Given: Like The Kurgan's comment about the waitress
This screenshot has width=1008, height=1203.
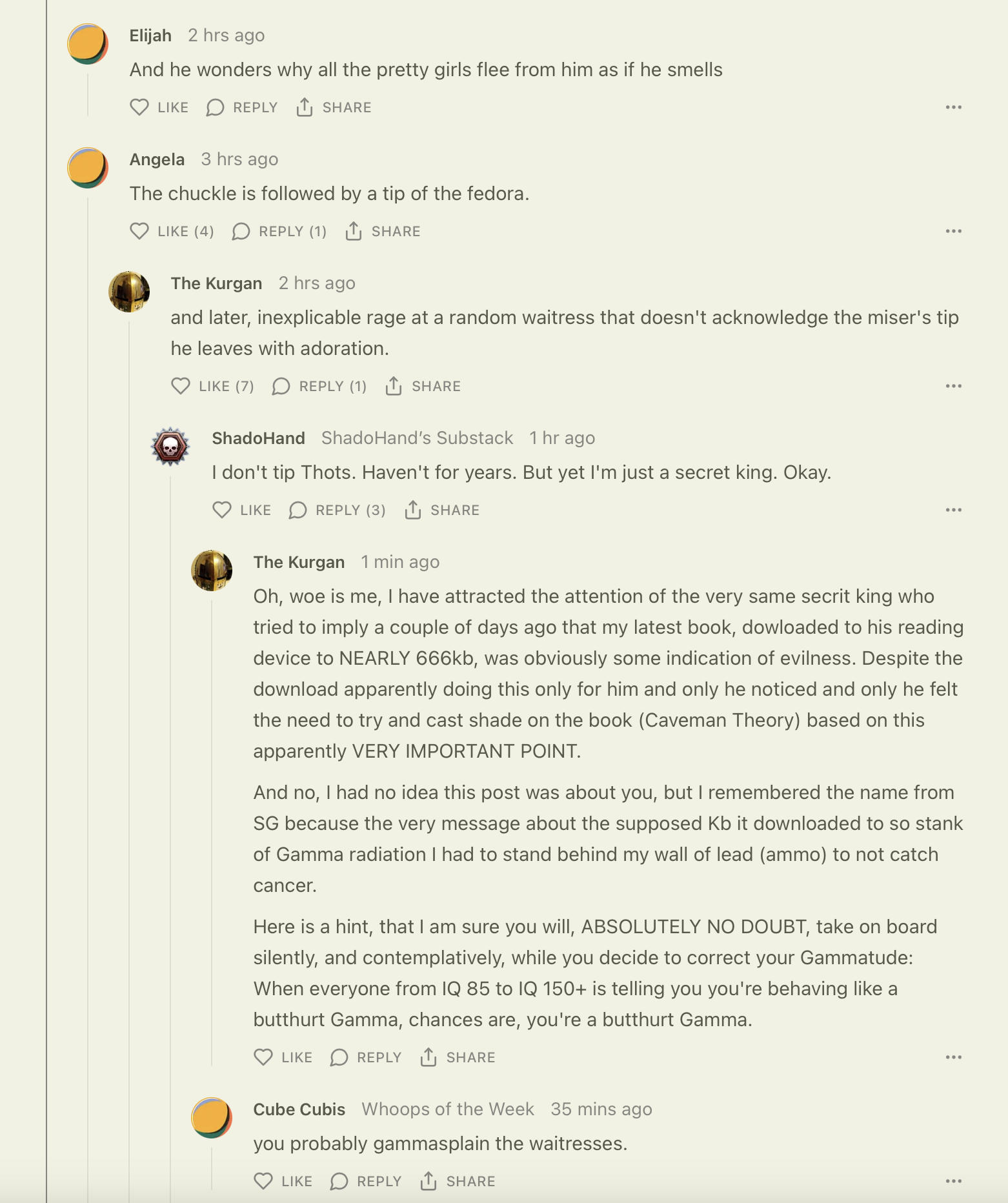Looking at the screenshot, I should [x=181, y=386].
